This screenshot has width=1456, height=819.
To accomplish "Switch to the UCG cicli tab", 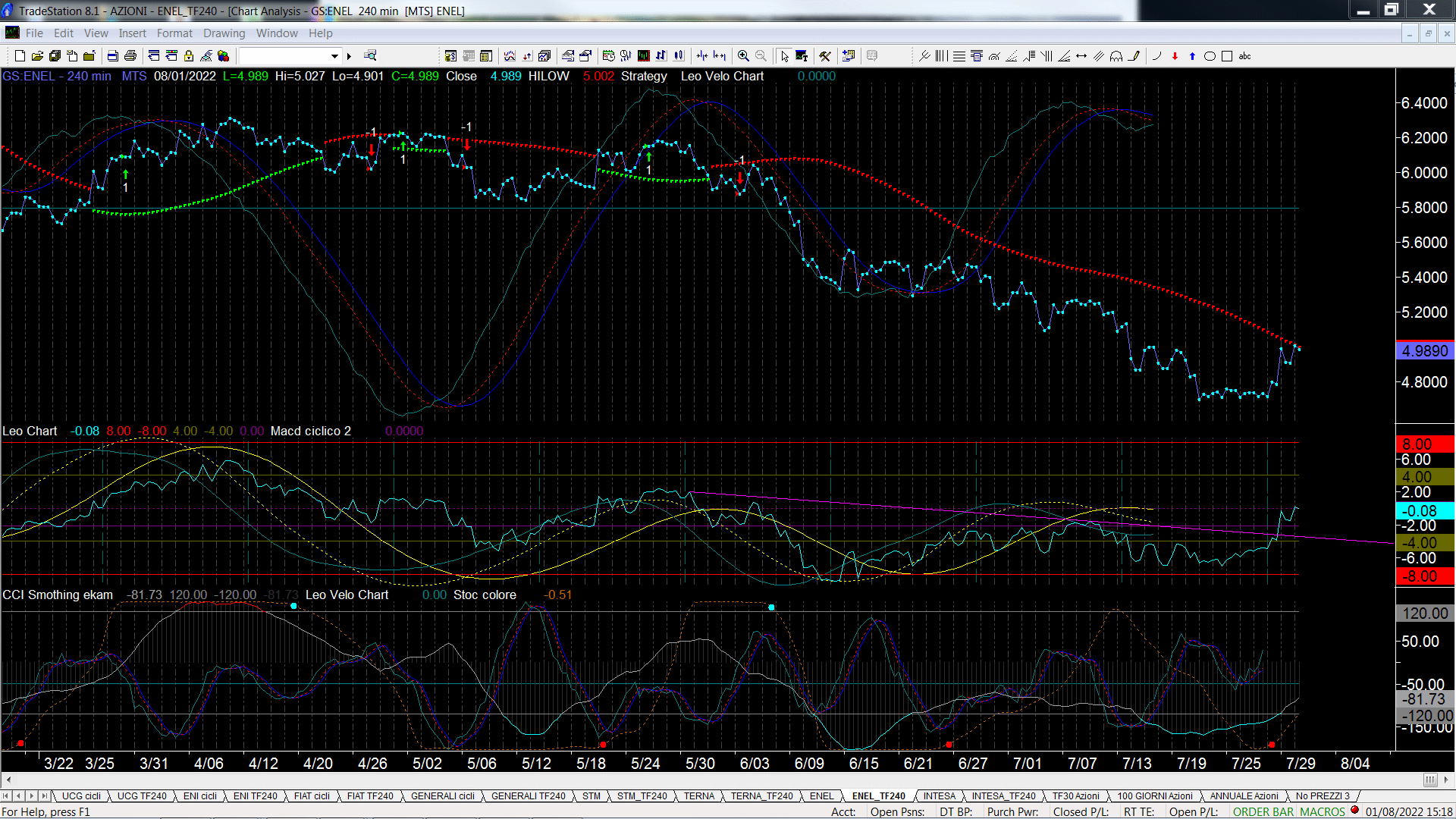I will pos(81,795).
